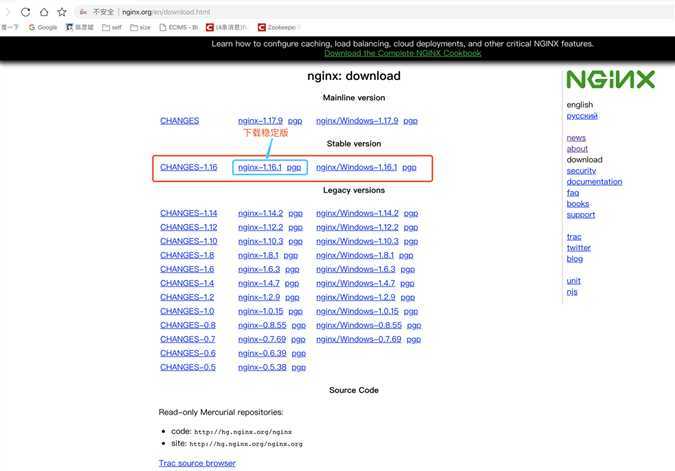
Task: Download nginx-1.4.7
Action: [259, 283]
